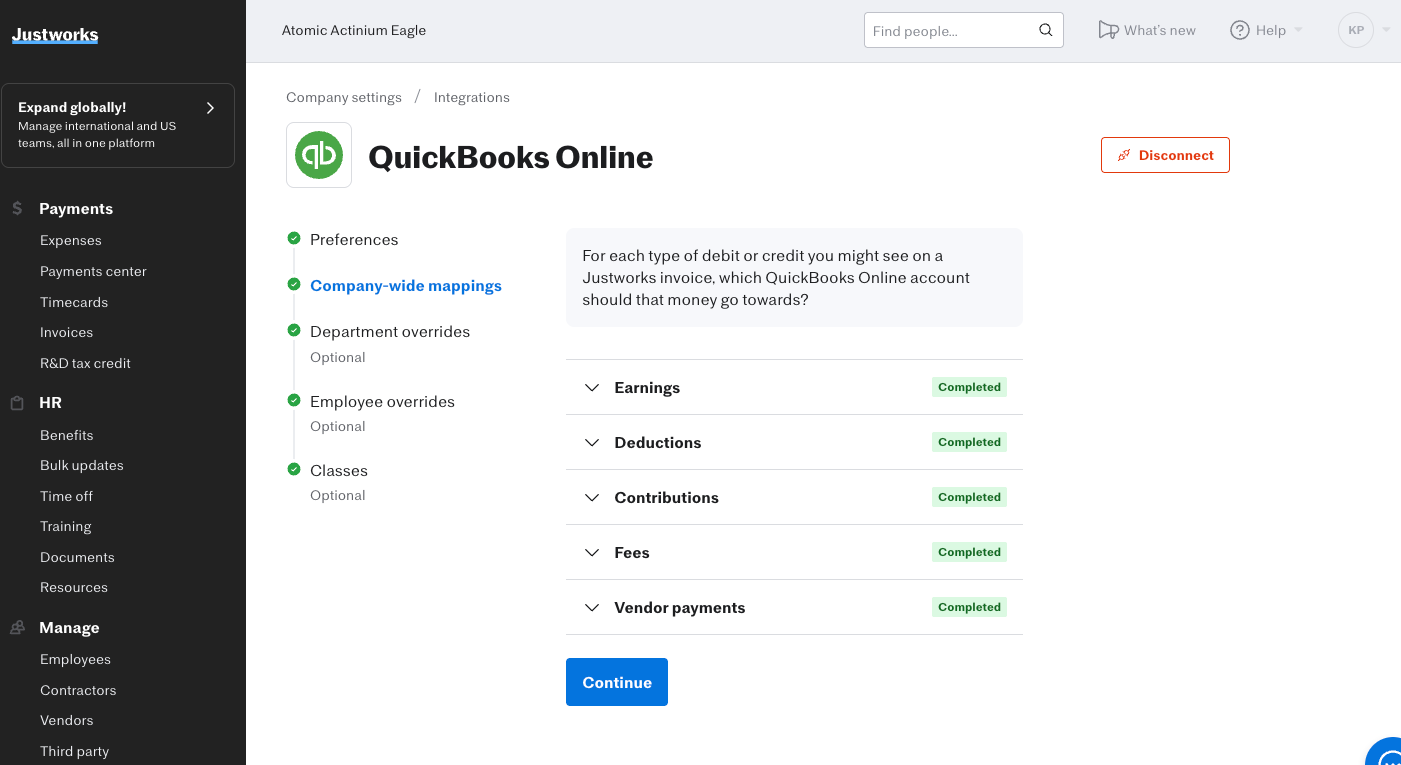Viewport: 1401px width, 765px height.
Task: Click the Expand globally arrow icon
Action: pos(210,108)
